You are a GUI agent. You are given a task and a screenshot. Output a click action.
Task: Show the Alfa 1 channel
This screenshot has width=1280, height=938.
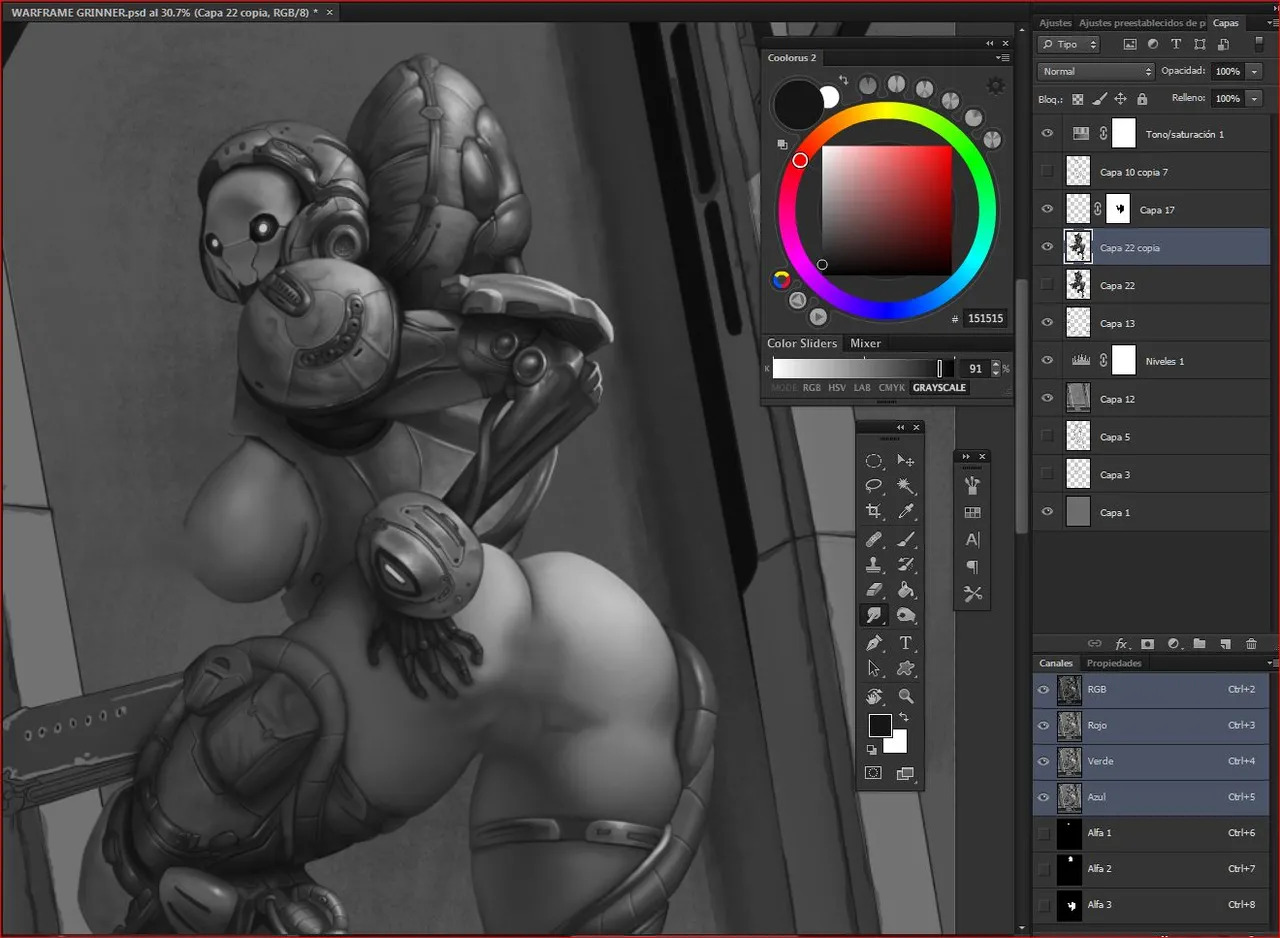coord(1044,833)
